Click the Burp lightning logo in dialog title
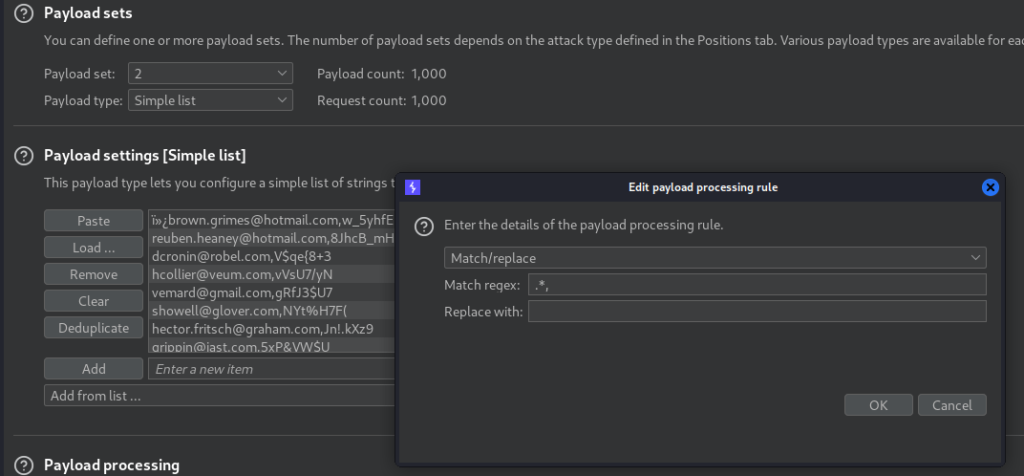Image resolution: width=1024 pixels, height=476 pixels. coord(413,187)
